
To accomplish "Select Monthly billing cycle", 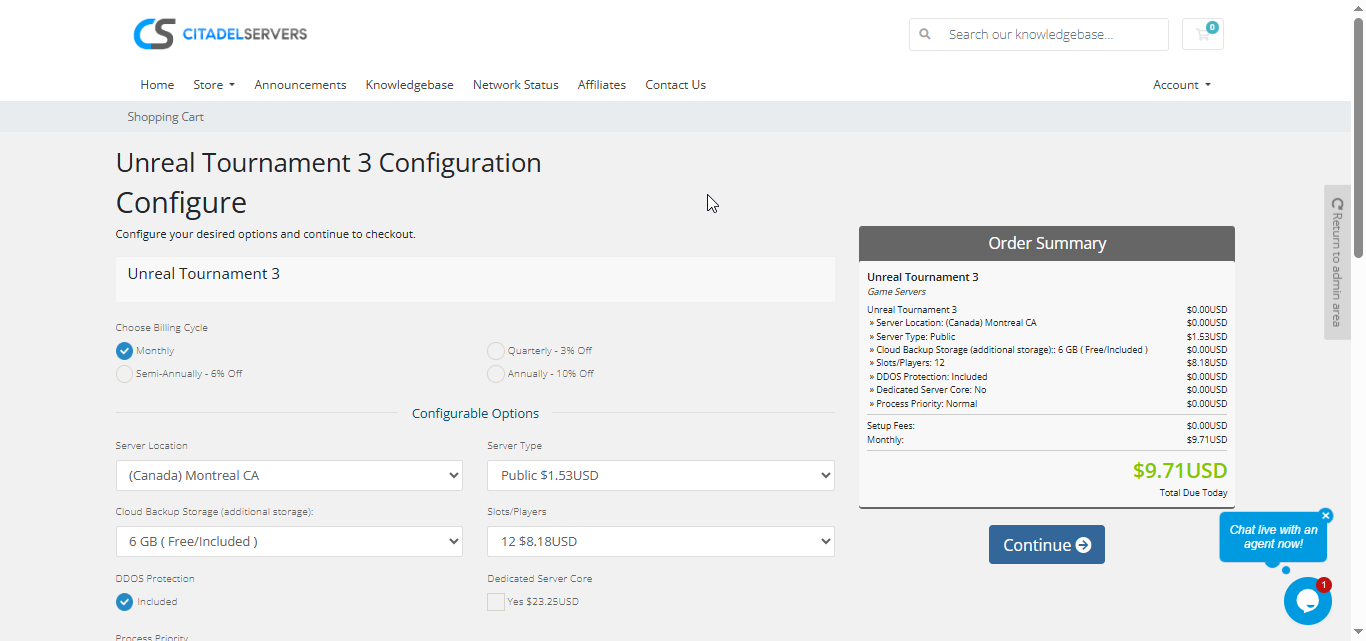I will [x=124, y=351].
